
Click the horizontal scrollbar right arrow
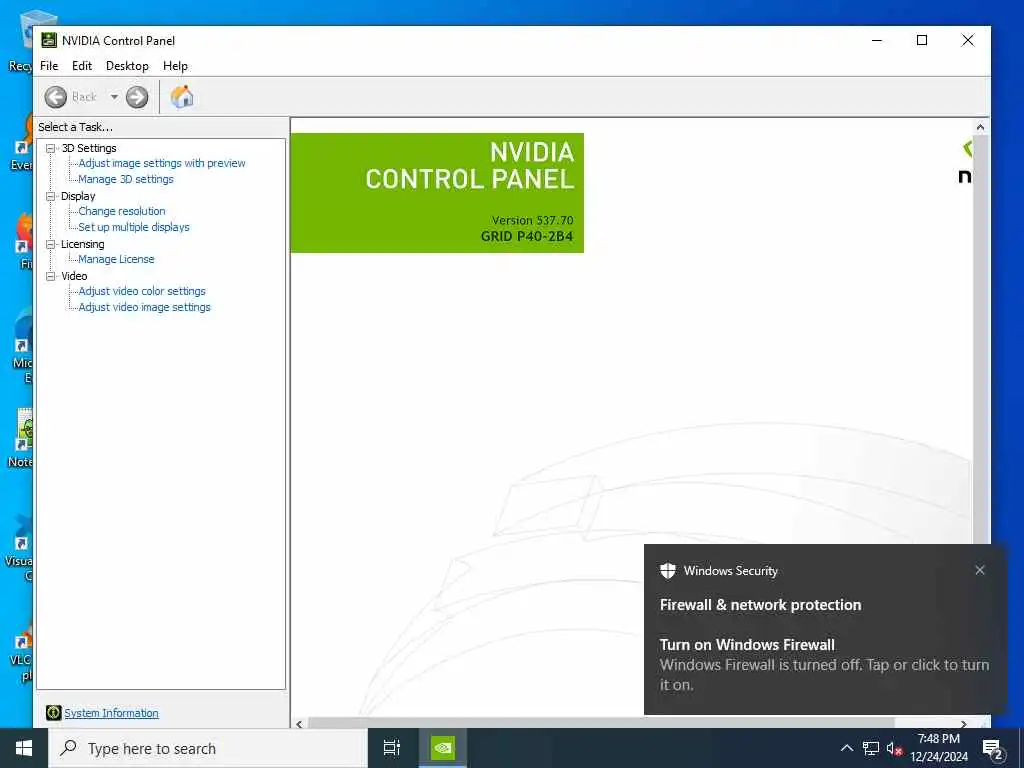964,724
